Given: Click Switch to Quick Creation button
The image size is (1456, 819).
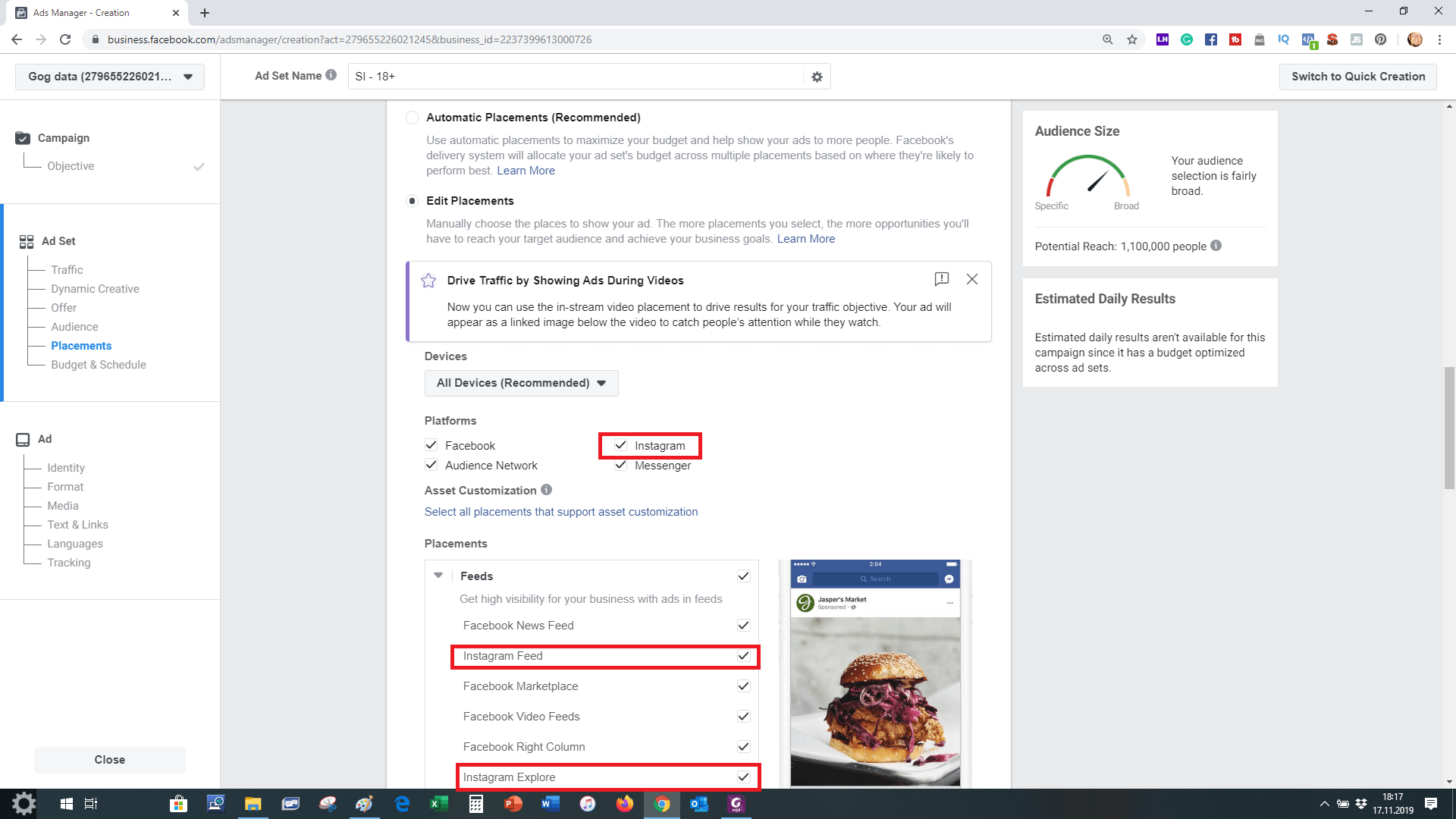Looking at the screenshot, I should (x=1357, y=77).
